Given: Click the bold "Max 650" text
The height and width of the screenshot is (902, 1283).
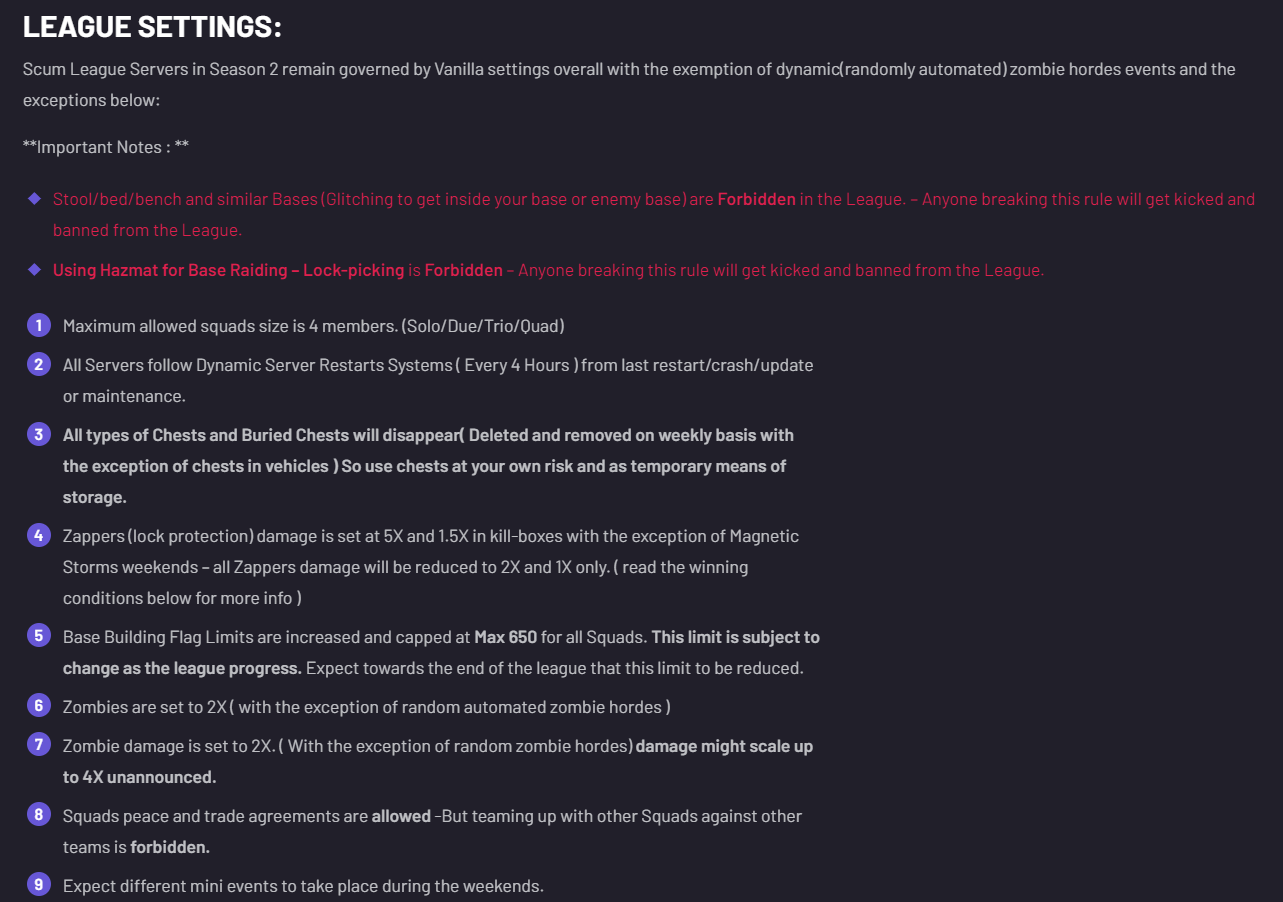Looking at the screenshot, I should [505, 637].
